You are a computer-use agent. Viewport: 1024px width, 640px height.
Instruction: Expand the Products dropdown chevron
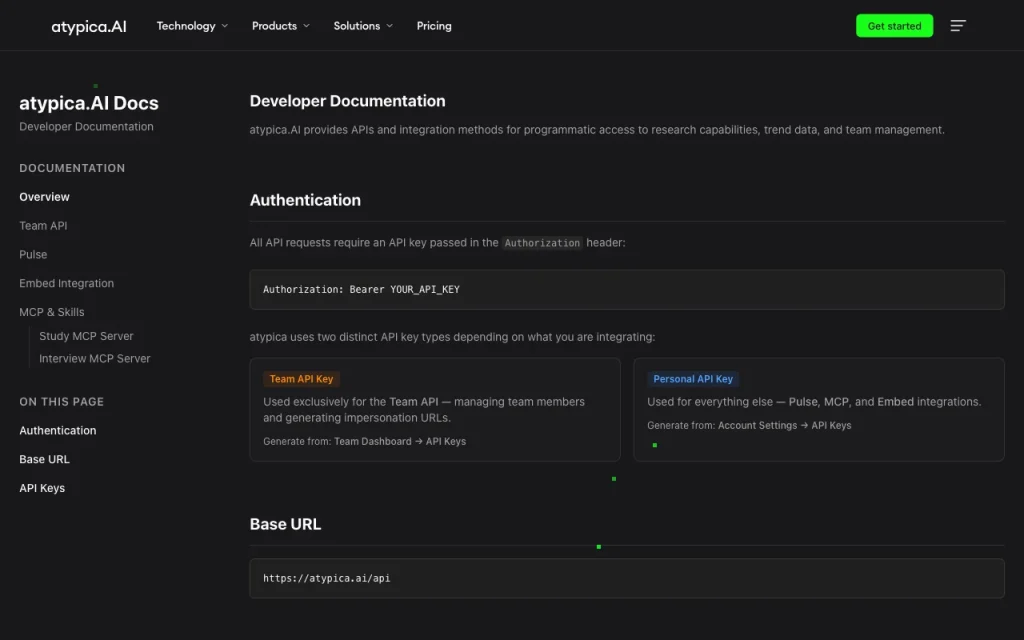pyautogui.click(x=306, y=26)
